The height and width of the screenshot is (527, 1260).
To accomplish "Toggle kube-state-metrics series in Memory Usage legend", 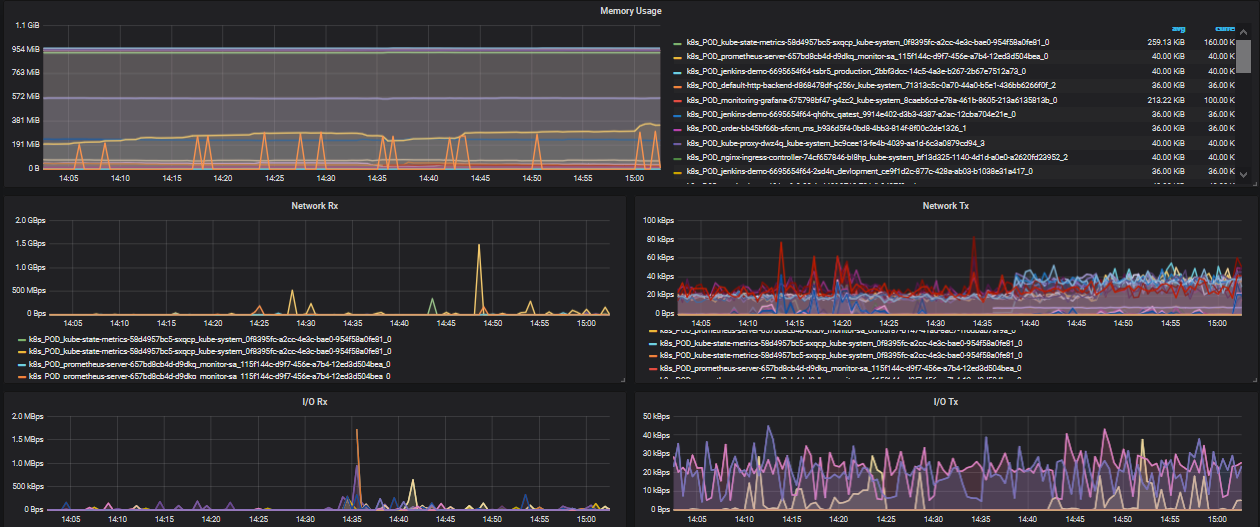I will tap(868, 43).
